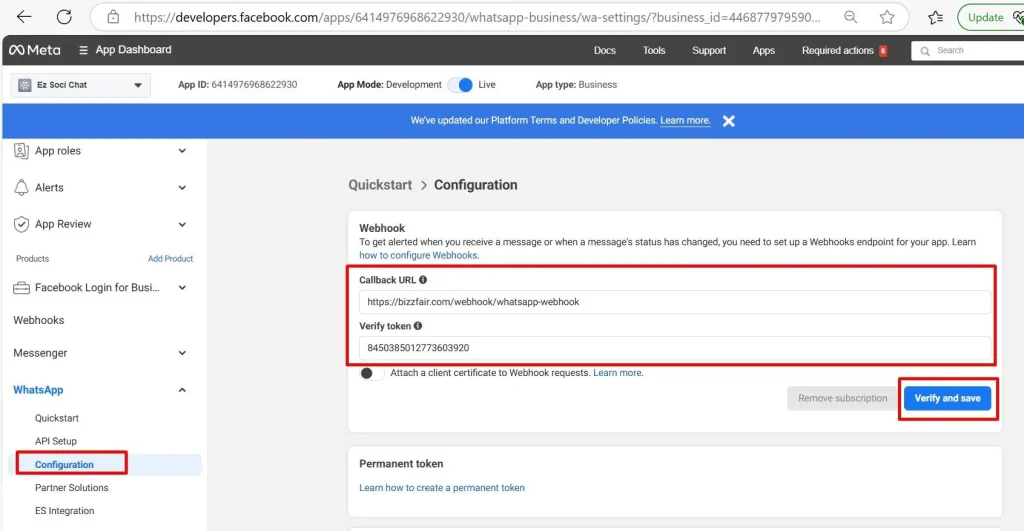Click the browser Update button
1024x531 pixels.
985,18
